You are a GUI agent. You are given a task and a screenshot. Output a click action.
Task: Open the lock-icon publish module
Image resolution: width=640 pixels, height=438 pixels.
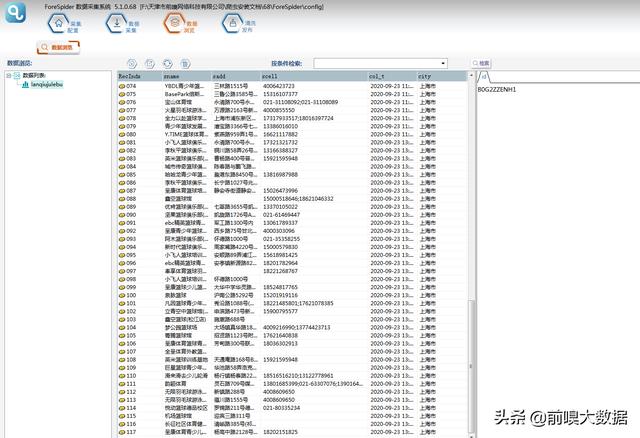(239, 24)
